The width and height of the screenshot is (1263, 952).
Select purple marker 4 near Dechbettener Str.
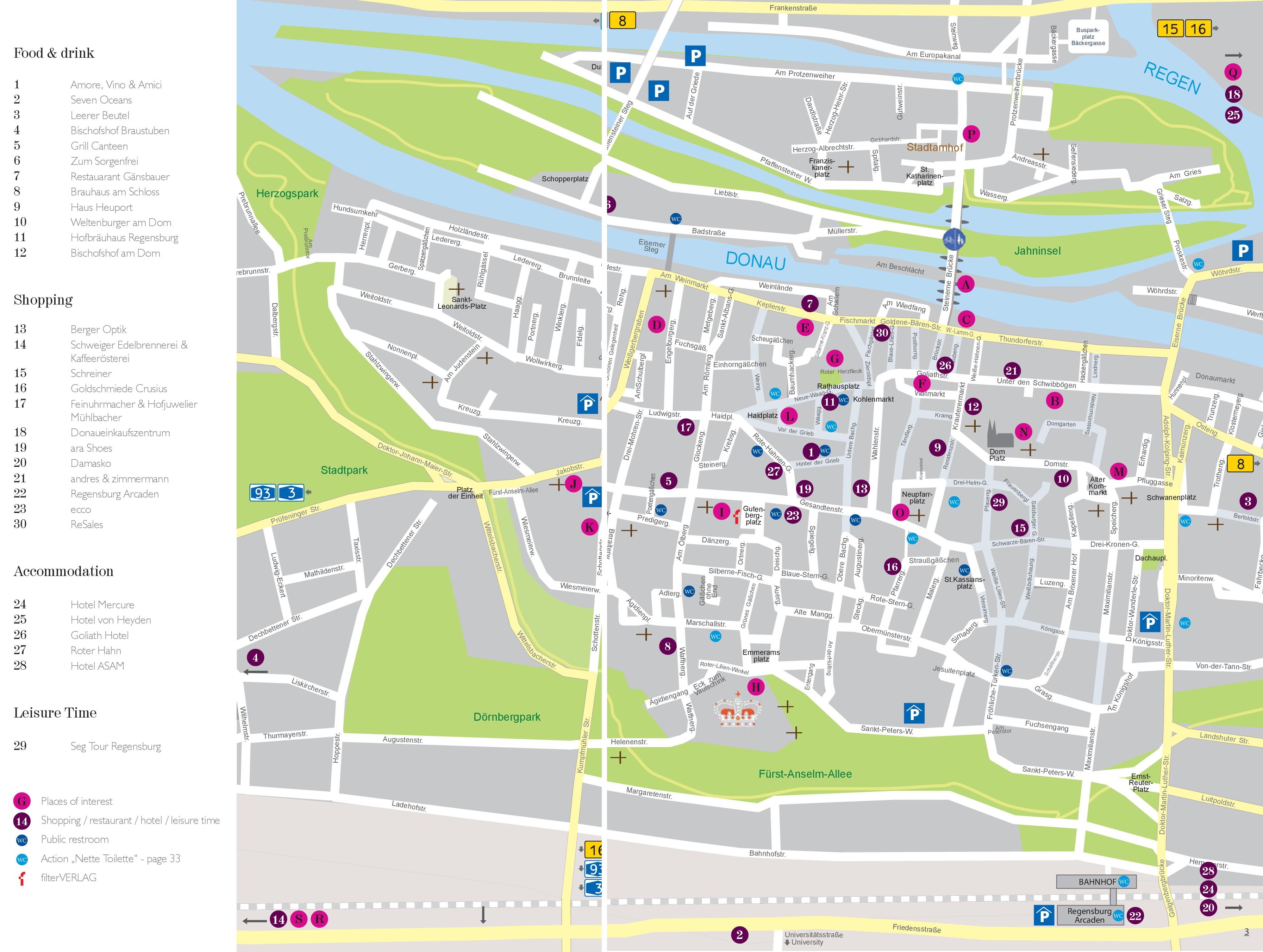coord(255,657)
